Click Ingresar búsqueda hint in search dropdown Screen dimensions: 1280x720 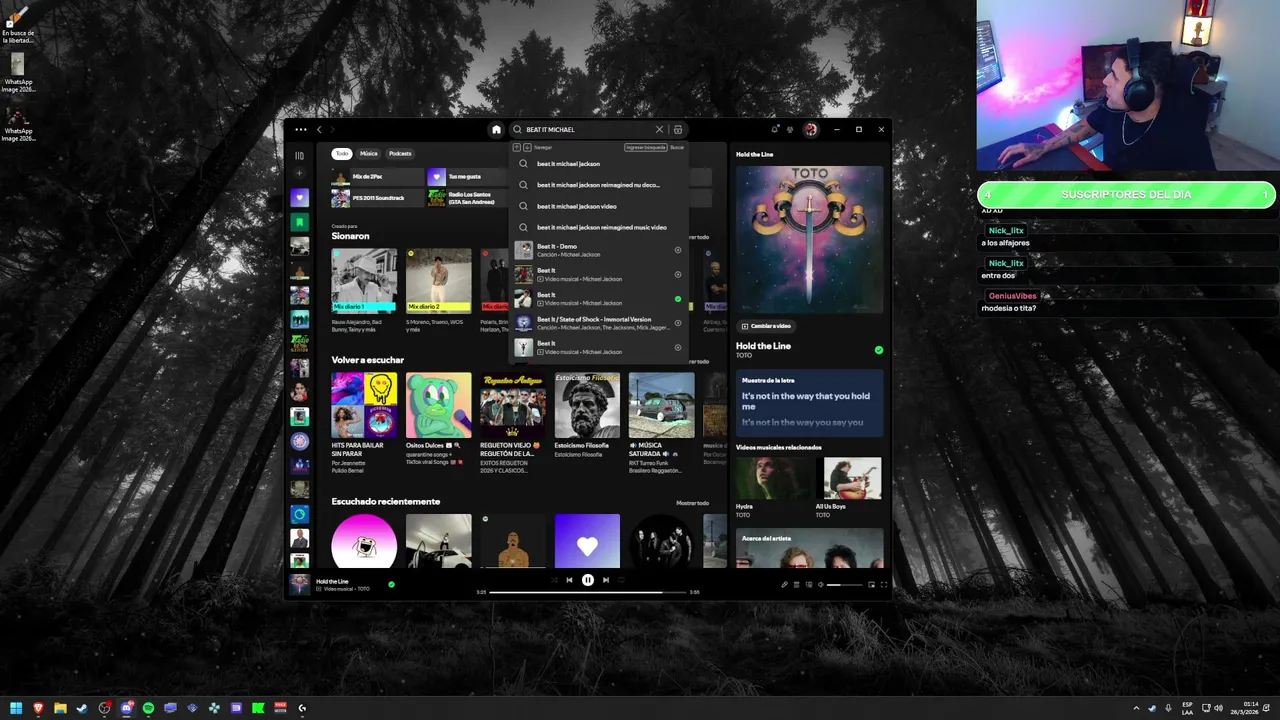[645, 147]
